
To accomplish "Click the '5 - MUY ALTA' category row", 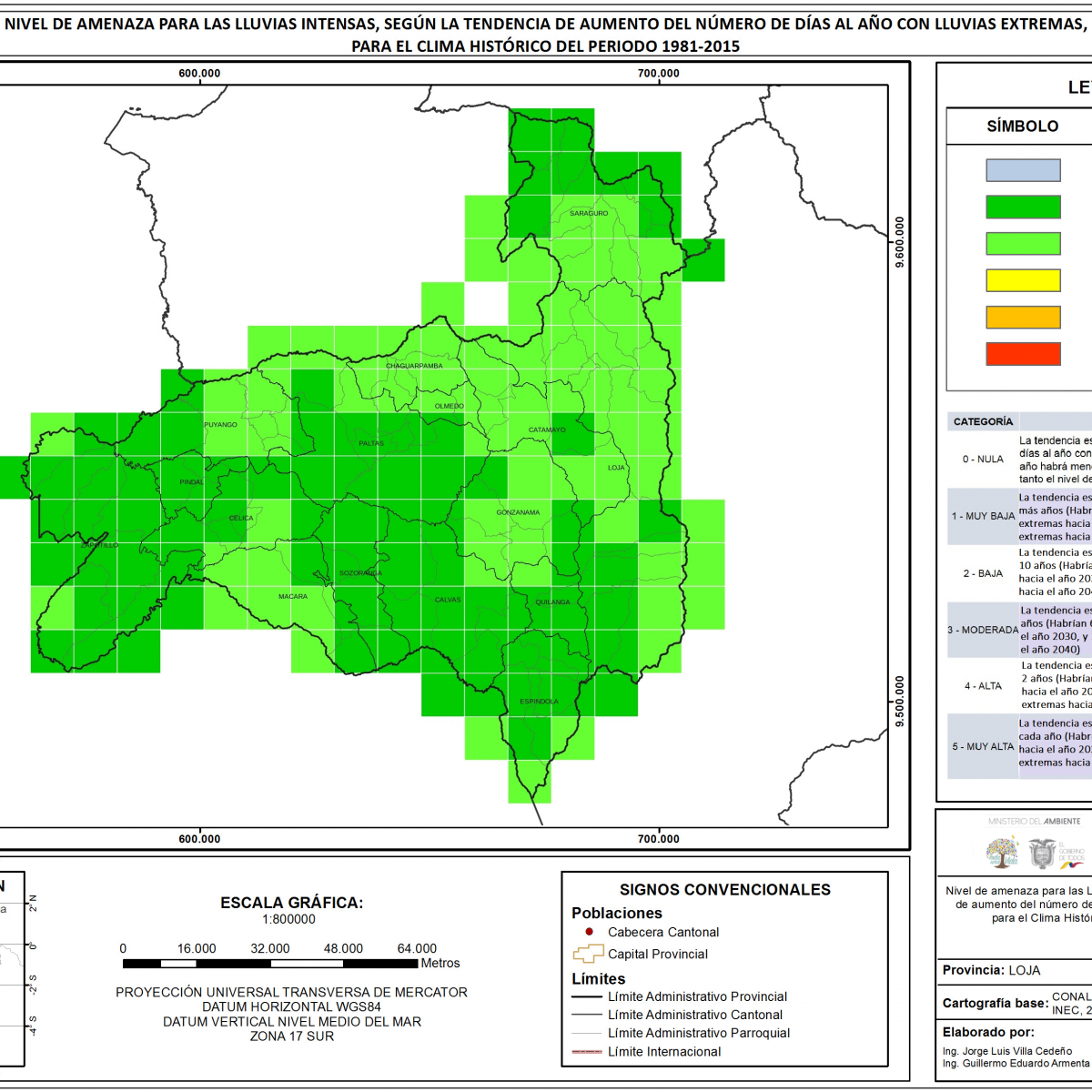I will coord(1019,746).
